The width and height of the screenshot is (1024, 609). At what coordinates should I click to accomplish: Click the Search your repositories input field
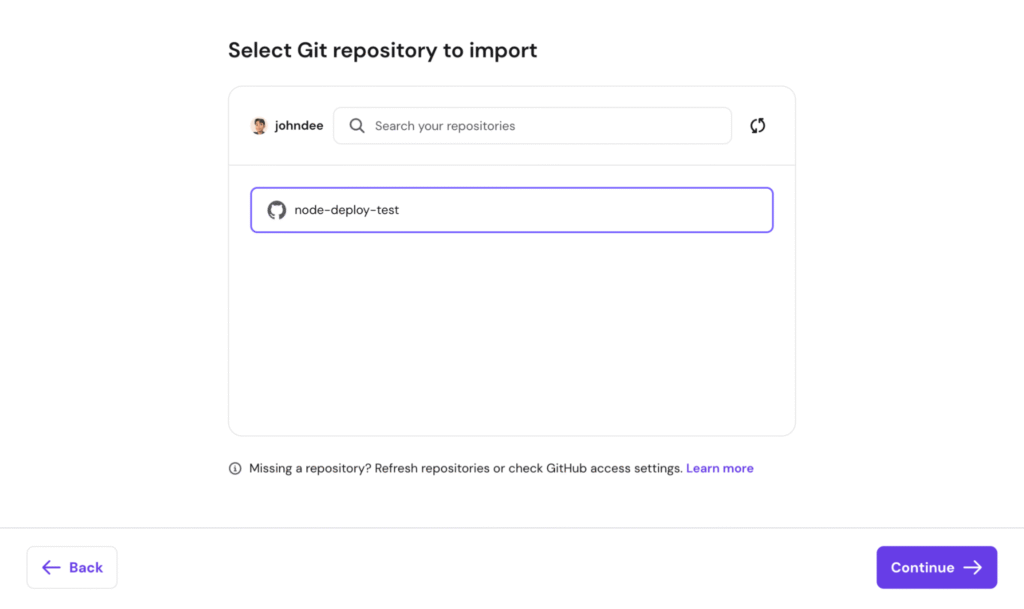tap(532, 125)
